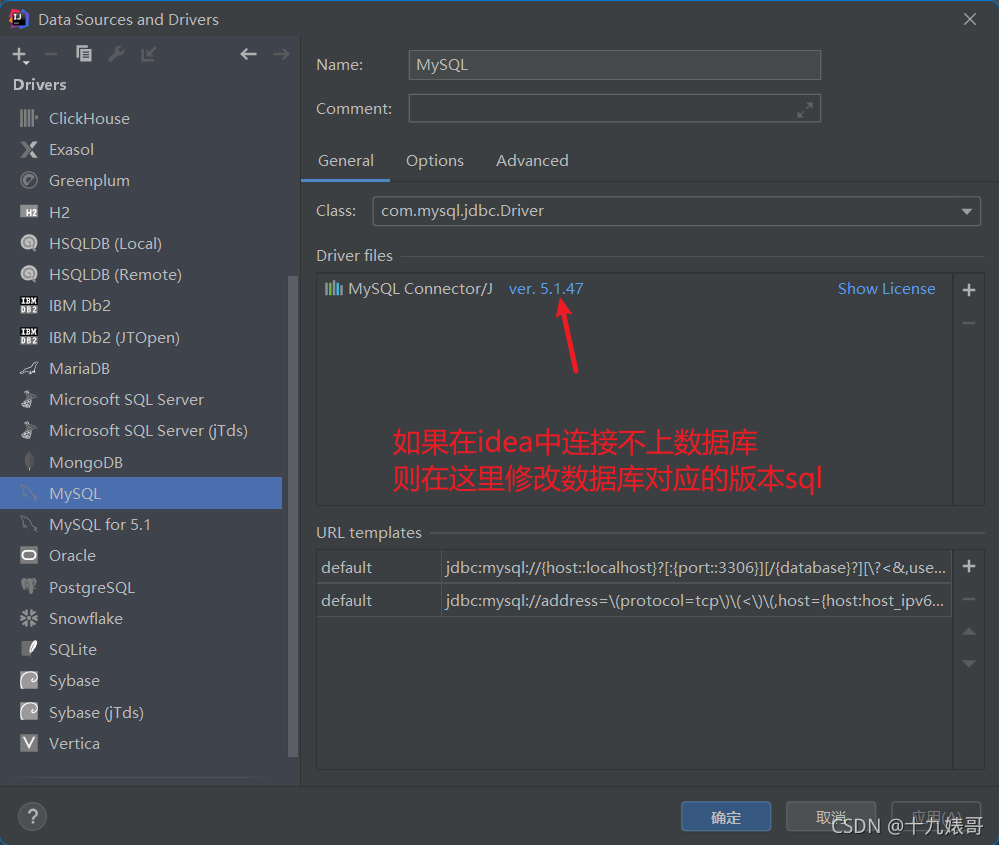
Task: Go back with left arrow icon
Action: (x=248, y=54)
